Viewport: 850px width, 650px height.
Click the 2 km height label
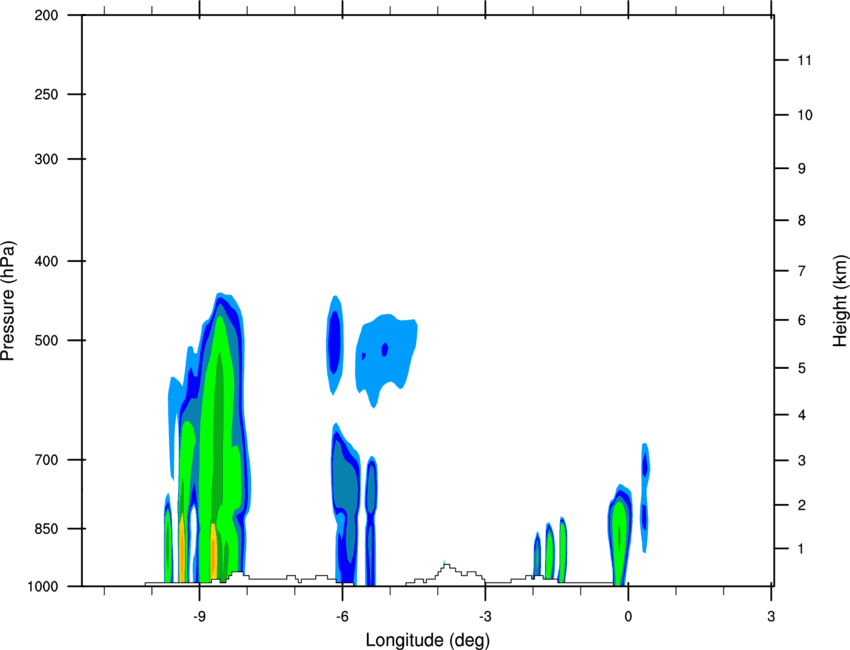802,505
